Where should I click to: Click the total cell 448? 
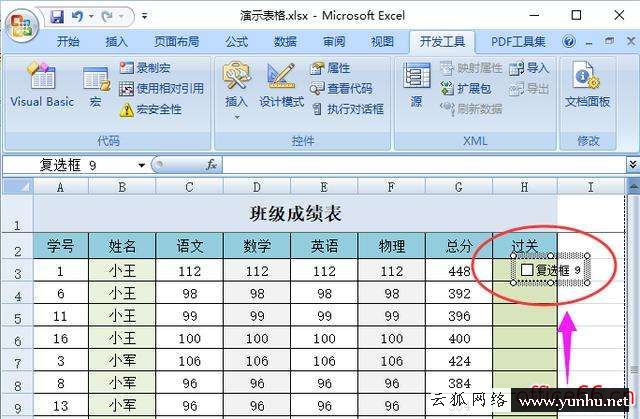[x=459, y=270]
